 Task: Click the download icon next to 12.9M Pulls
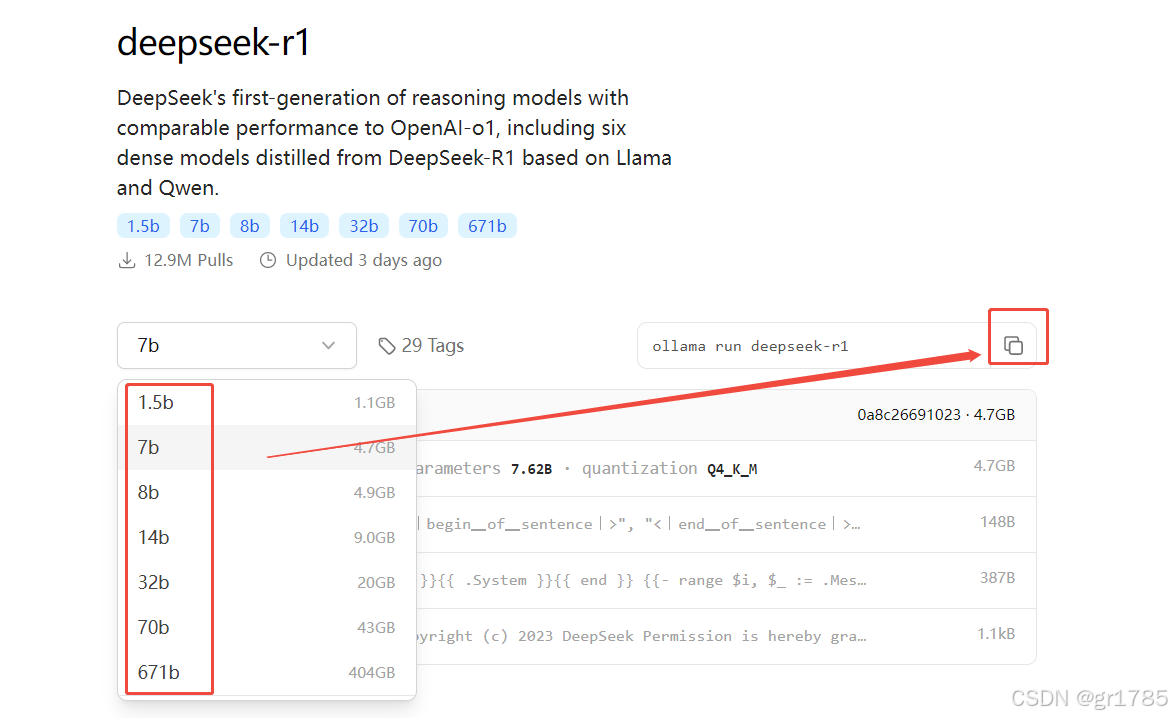(x=127, y=260)
